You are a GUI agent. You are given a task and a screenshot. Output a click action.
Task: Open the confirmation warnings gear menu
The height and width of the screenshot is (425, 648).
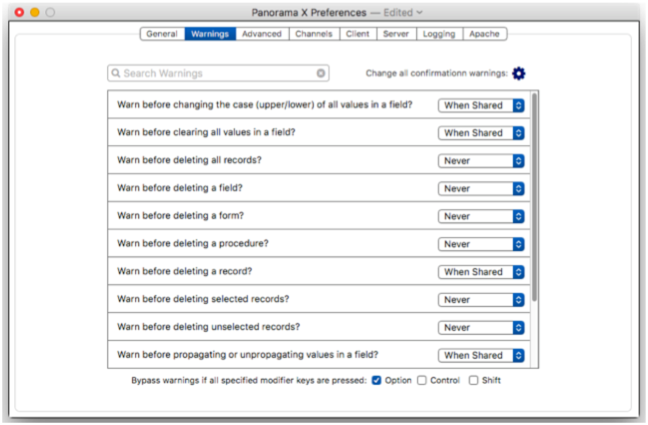coord(519,74)
